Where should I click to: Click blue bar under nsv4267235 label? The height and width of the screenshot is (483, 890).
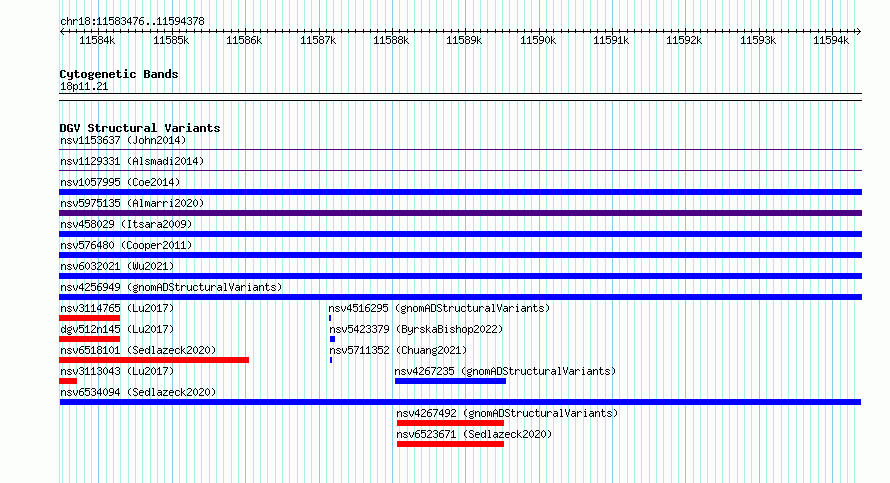(x=450, y=381)
